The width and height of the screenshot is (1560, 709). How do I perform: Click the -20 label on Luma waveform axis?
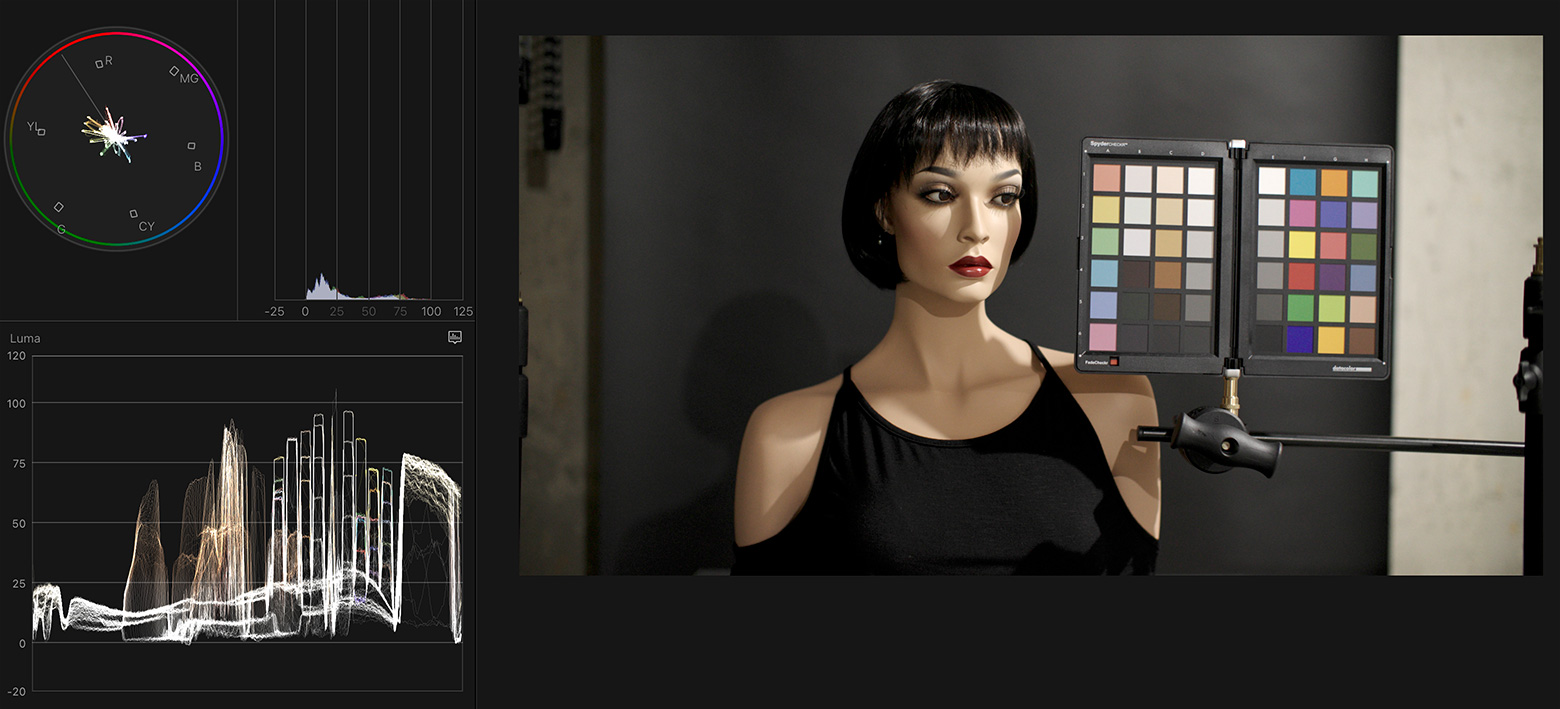coord(17,691)
